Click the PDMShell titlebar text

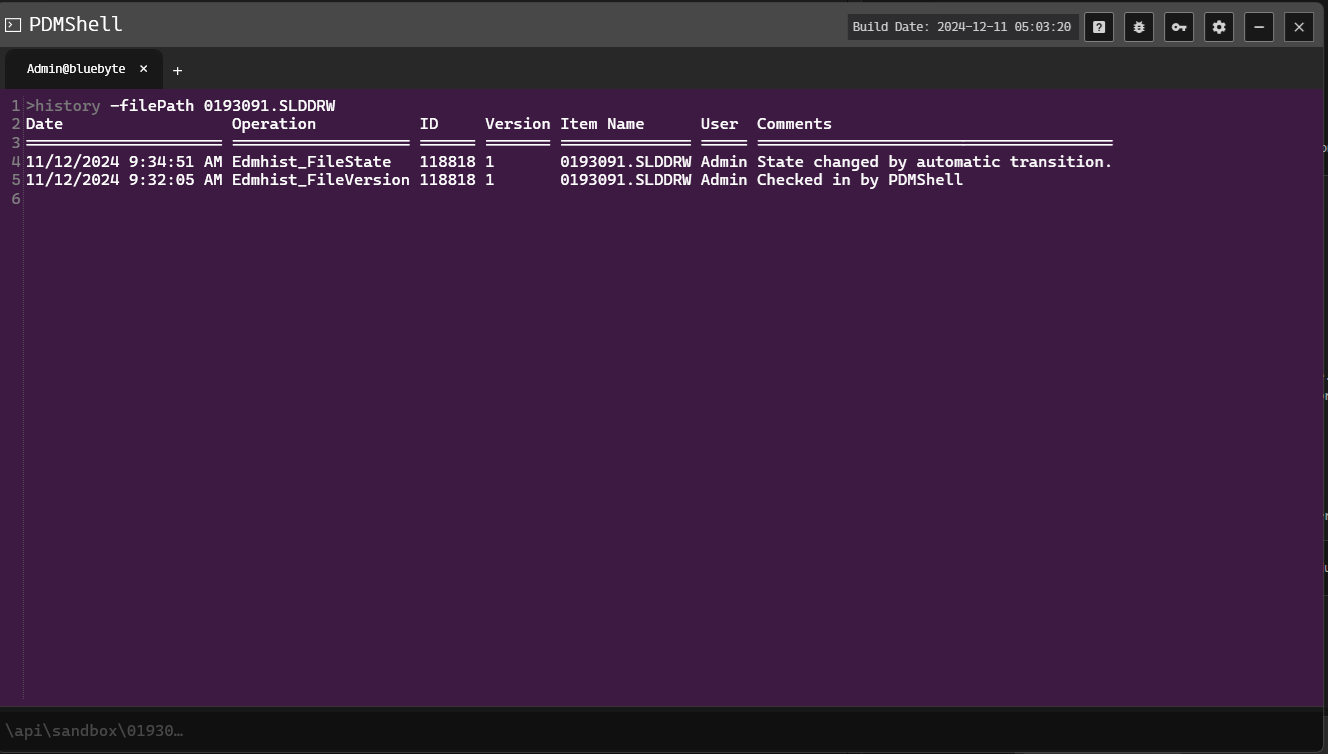(74, 24)
